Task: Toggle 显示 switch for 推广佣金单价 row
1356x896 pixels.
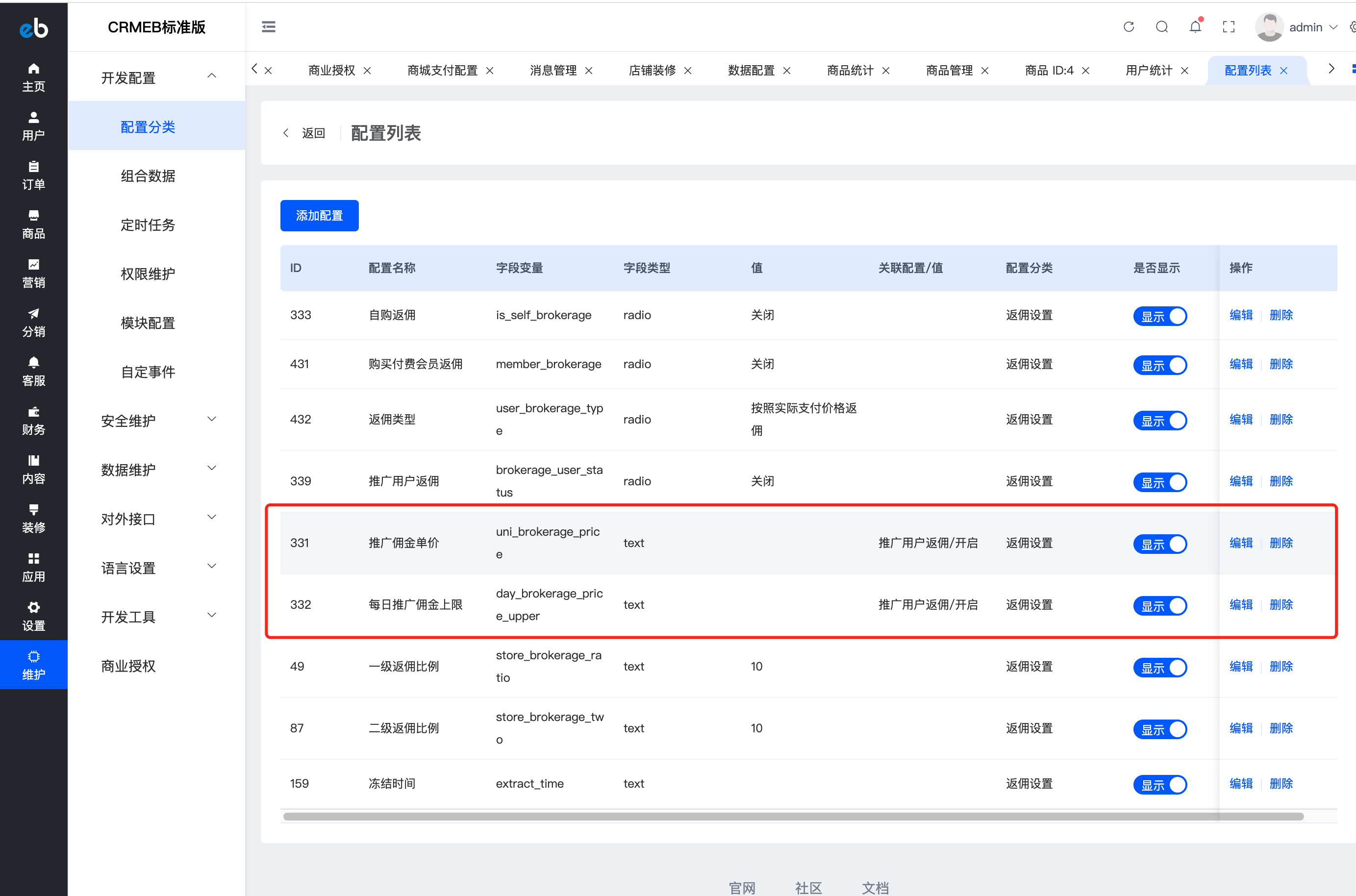Action: (x=1160, y=544)
